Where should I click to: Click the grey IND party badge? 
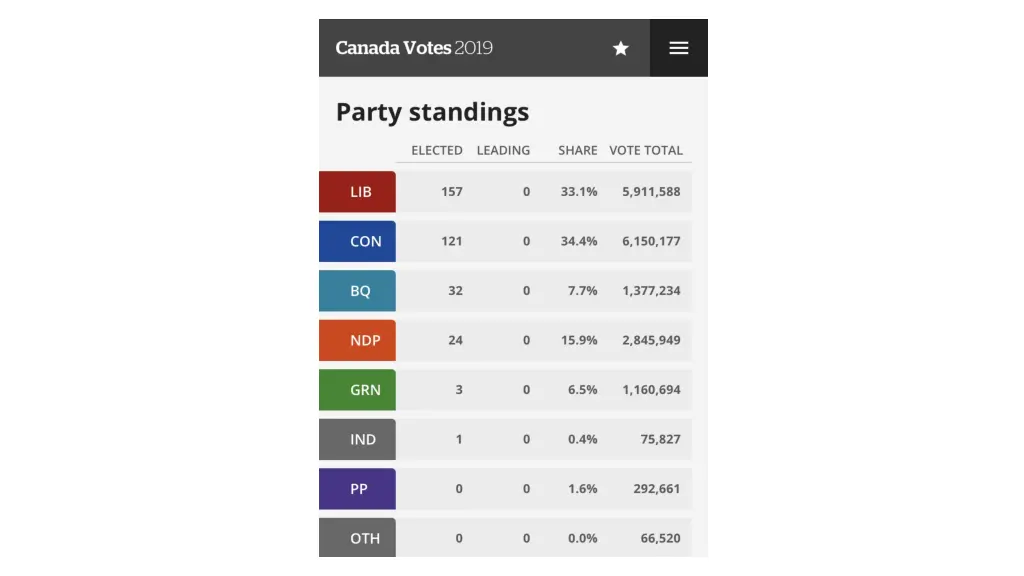pyautogui.click(x=358, y=439)
